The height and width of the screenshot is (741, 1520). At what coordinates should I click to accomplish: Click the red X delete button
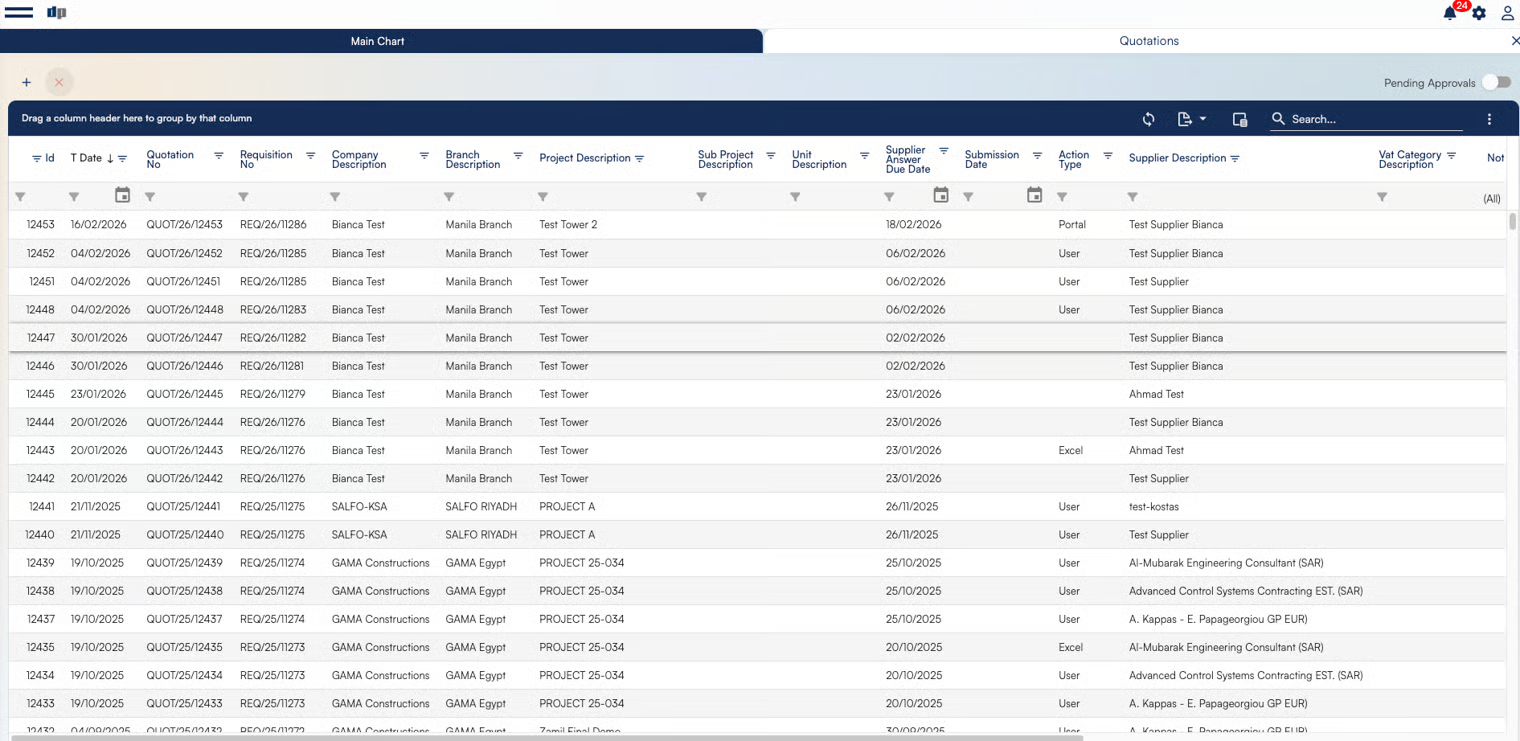click(59, 83)
